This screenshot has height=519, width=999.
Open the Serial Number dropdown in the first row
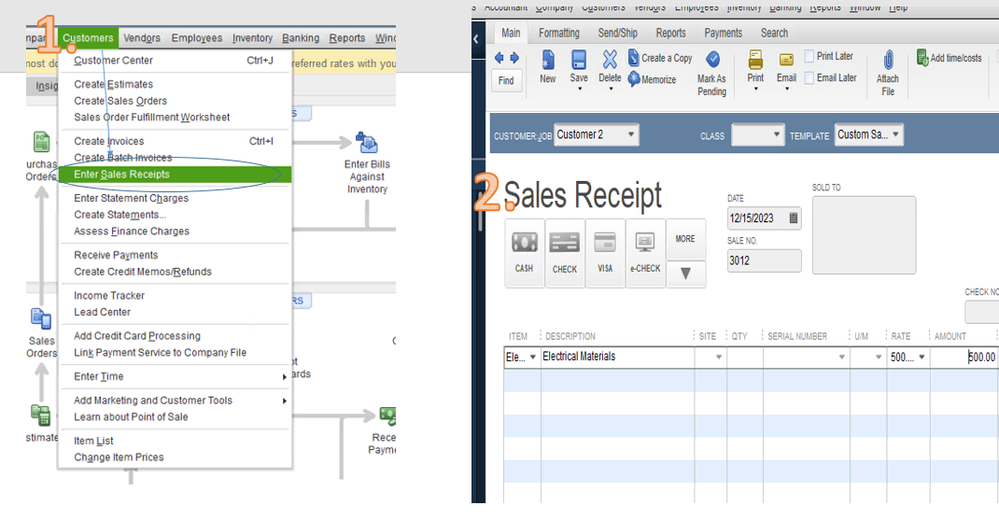[x=842, y=357]
